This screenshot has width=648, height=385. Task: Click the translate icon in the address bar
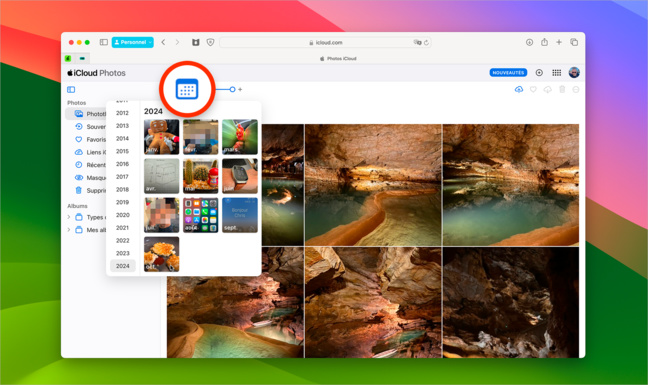click(417, 43)
